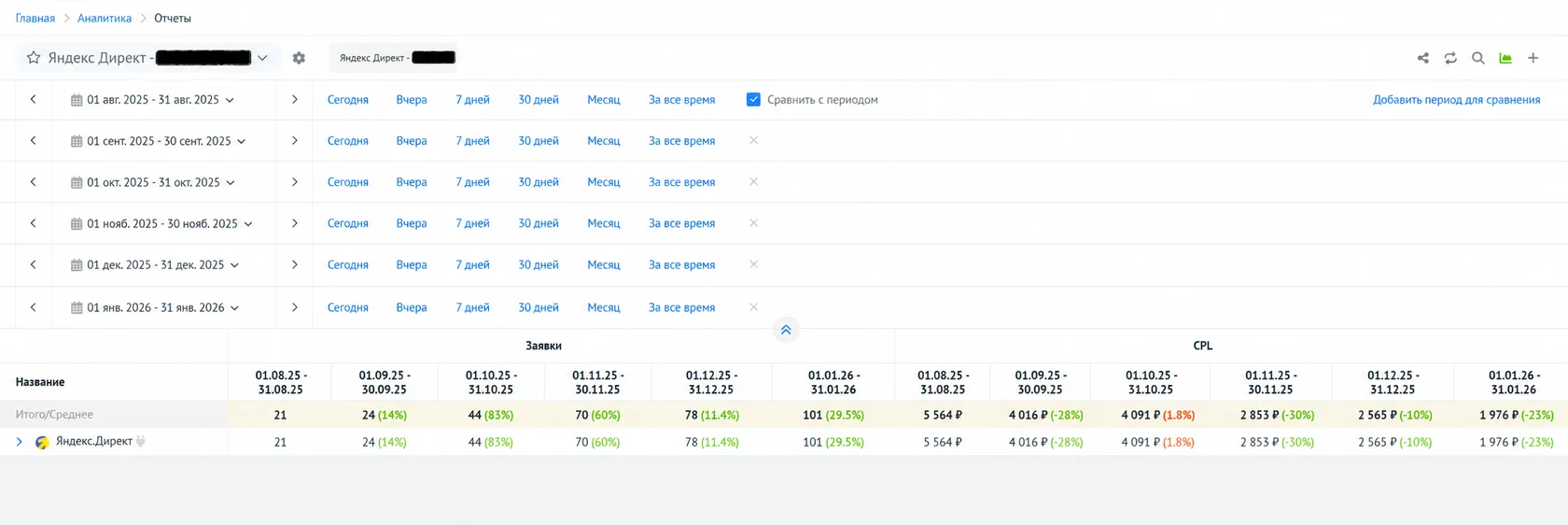Toggle the green chart view icon
1568x525 pixels.
1505,58
